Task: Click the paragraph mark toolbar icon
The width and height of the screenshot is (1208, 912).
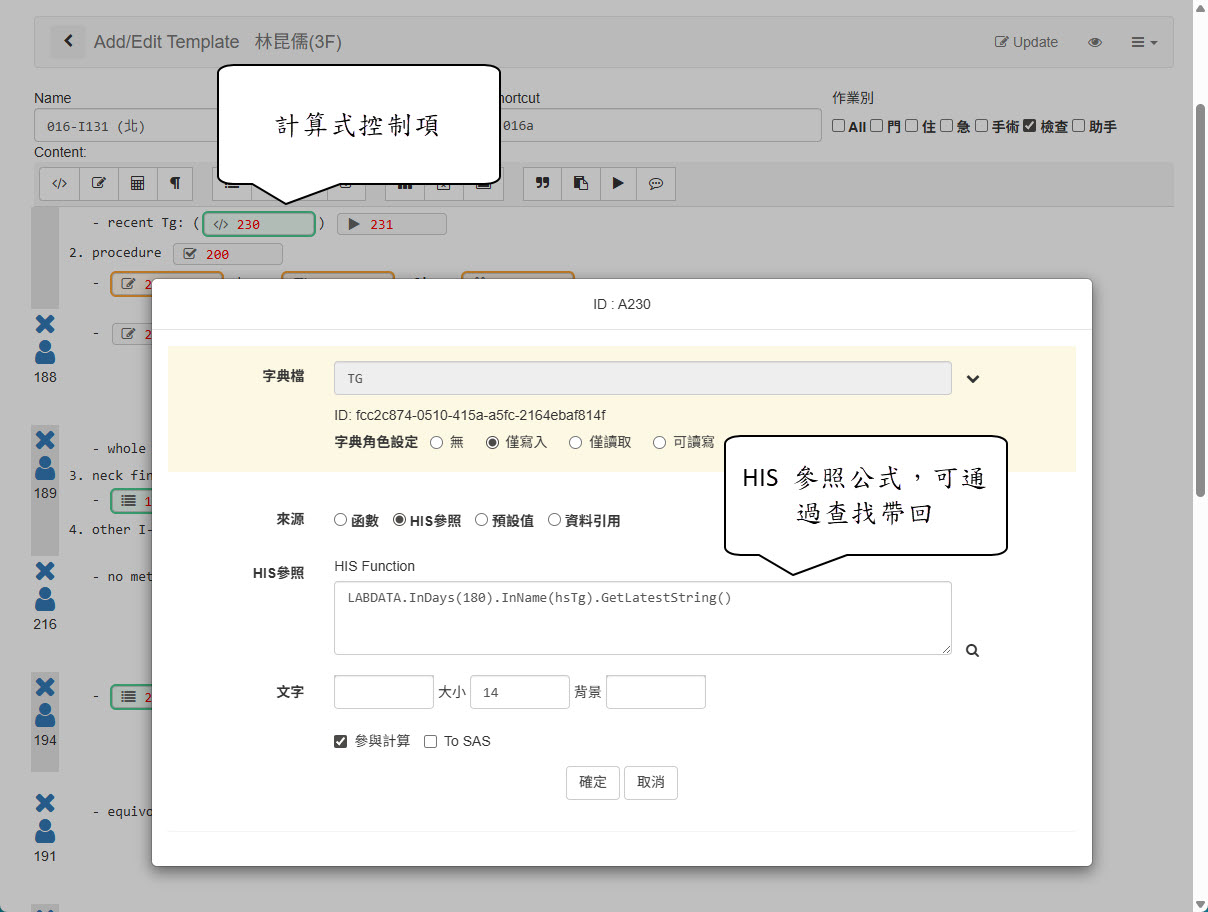Action: [x=175, y=184]
